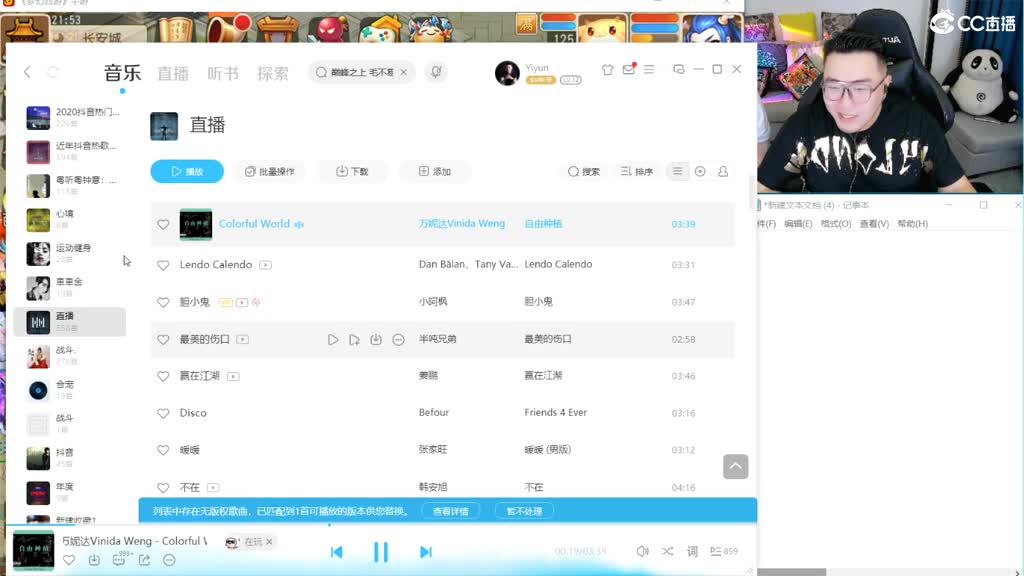
Task: Open 格式(O) menu in Notepad window
Action: coord(836,223)
